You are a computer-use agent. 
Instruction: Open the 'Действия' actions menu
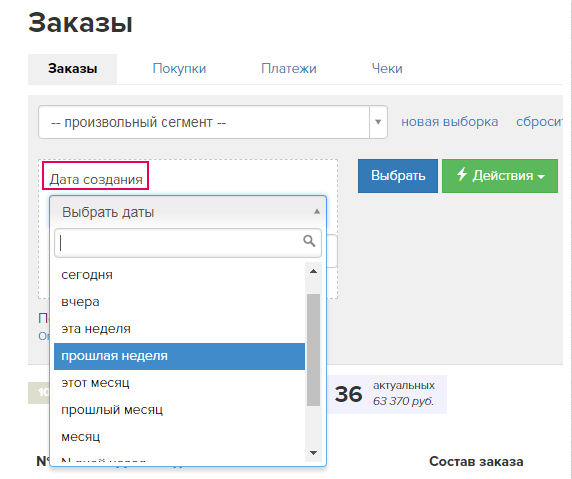click(x=500, y=176)
